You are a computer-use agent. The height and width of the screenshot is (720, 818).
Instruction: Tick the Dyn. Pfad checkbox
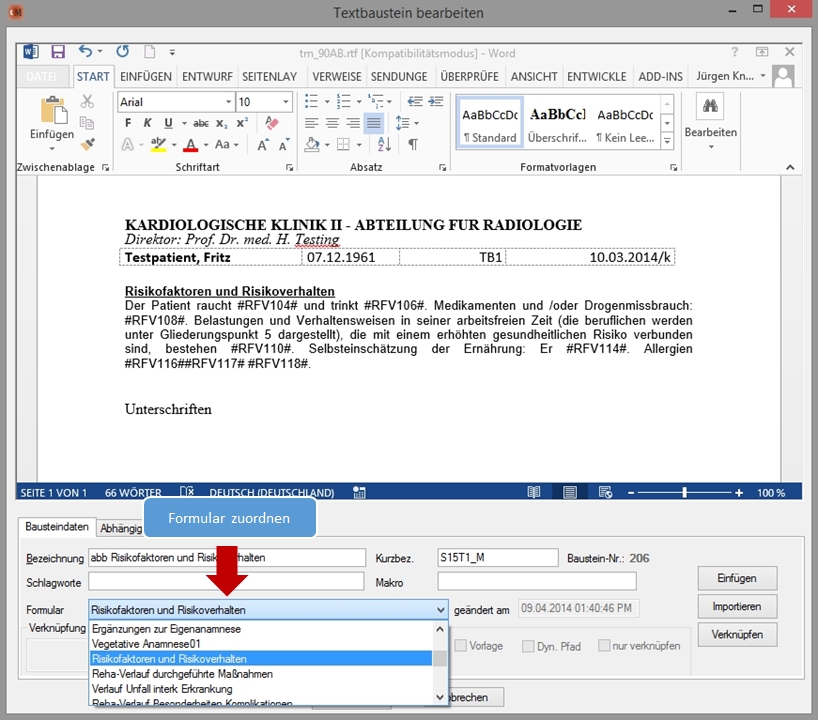[x=528, y=646]
